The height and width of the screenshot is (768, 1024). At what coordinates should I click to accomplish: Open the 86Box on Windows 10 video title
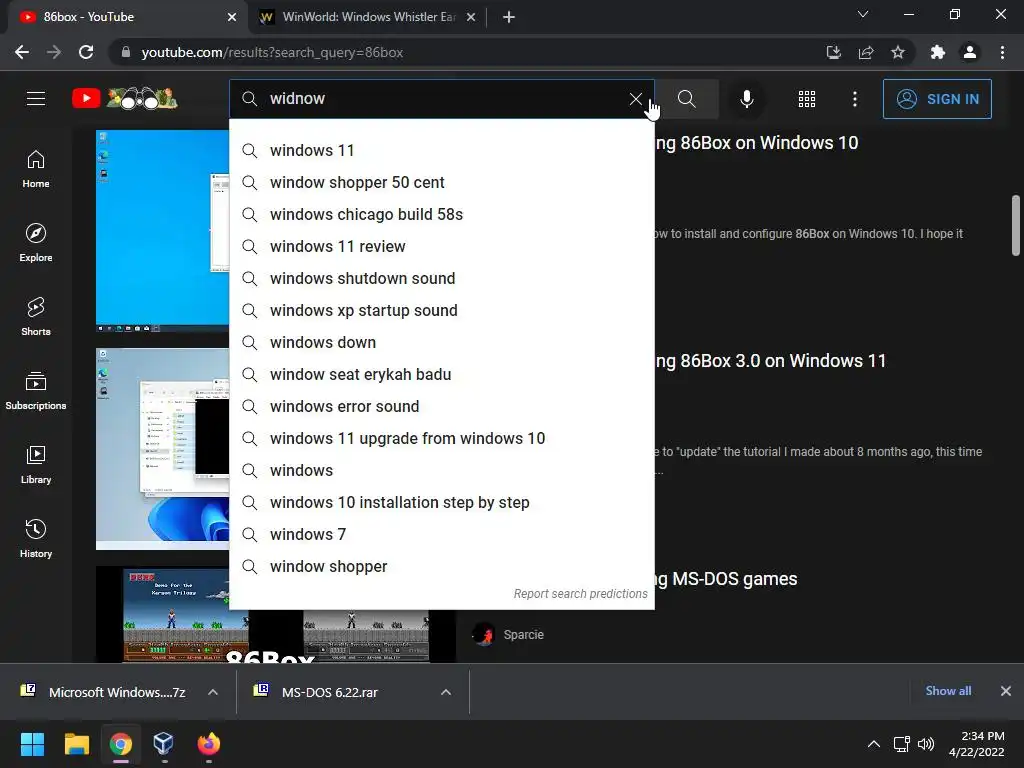pyautogui.click(x=756, y=143)
